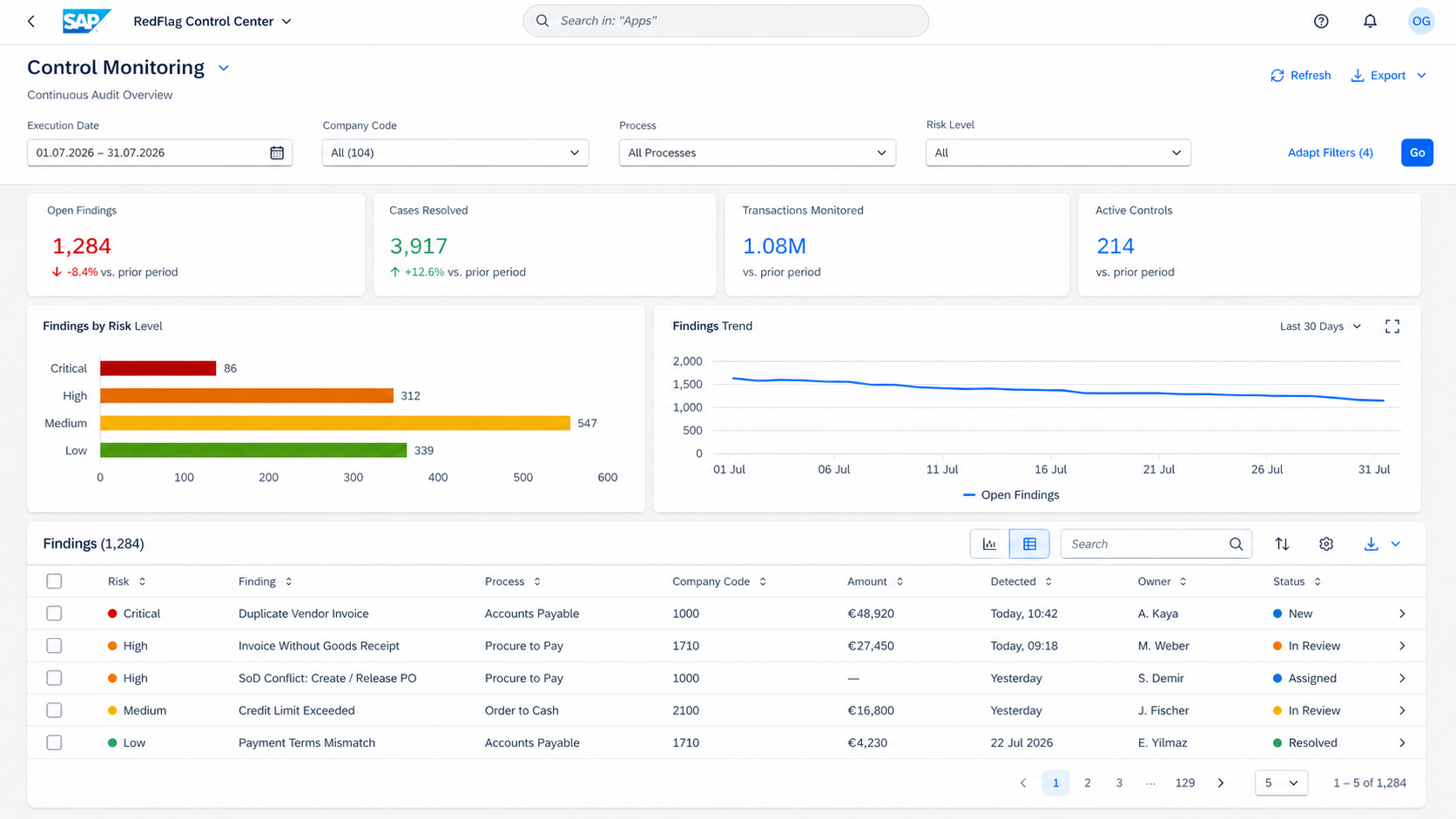Go to the next findings page arrow
The height and width of the screenshot is (819, 1456).
[1221, 783]
